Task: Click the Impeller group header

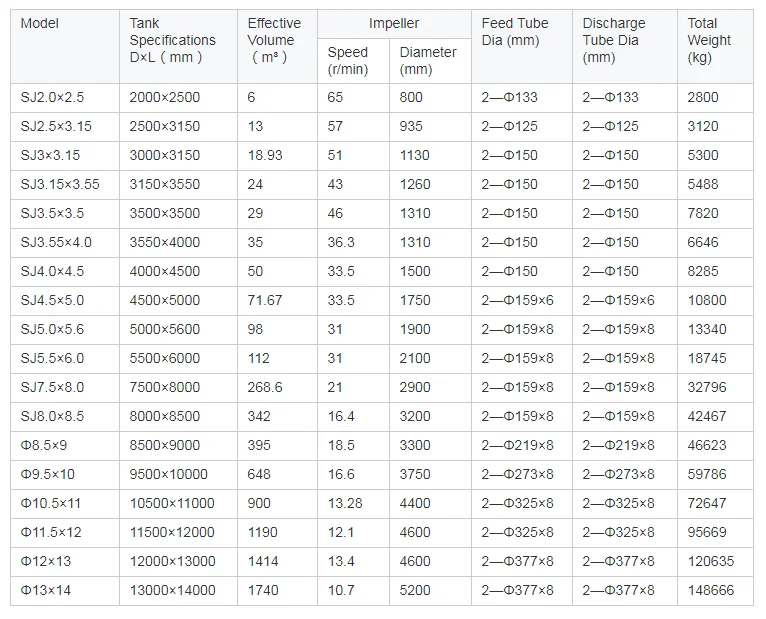Action: tap(394, 23)
